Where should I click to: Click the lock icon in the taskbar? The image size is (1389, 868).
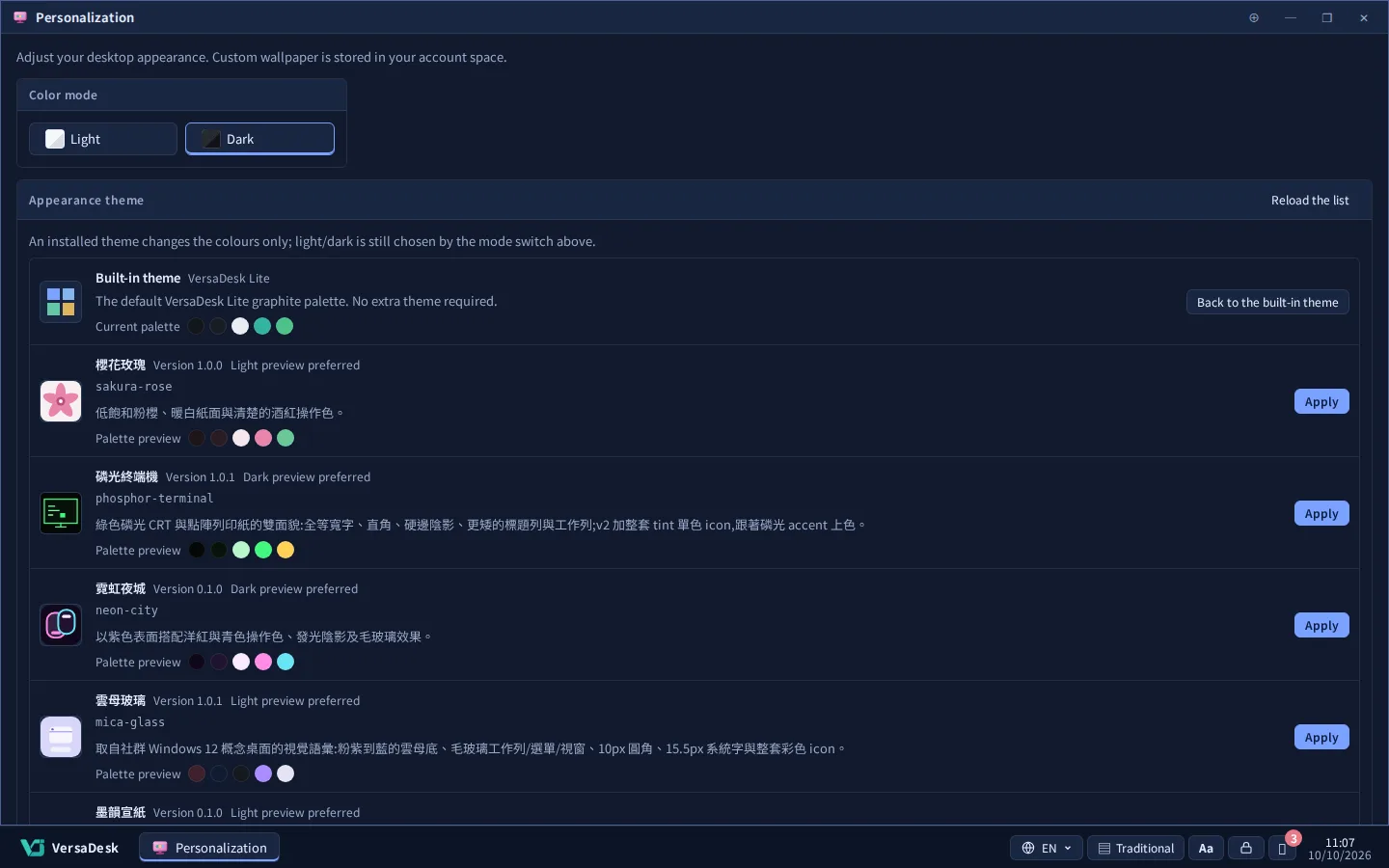(1246, 849)
